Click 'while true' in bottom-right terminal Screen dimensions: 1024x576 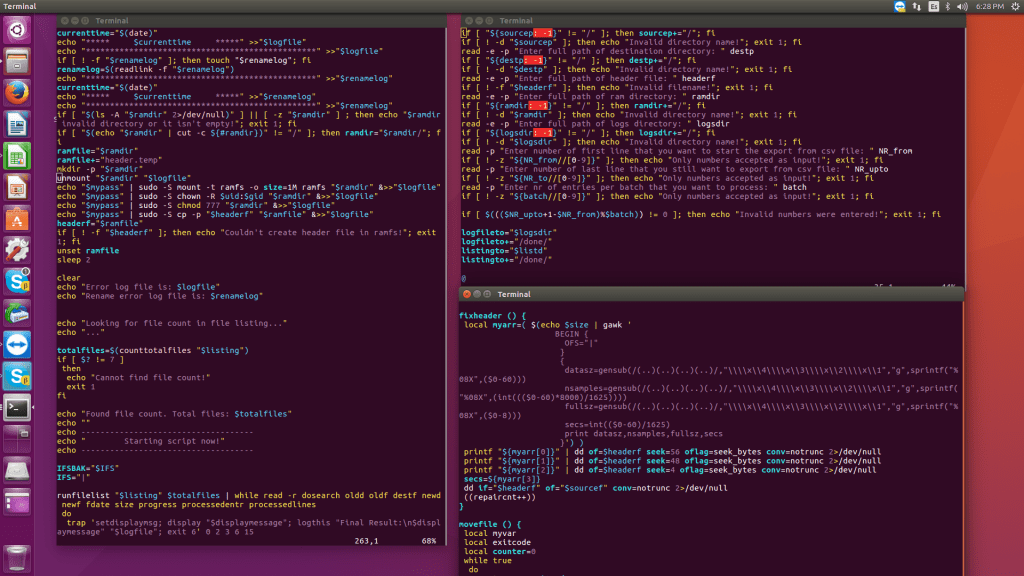point(488,561)
